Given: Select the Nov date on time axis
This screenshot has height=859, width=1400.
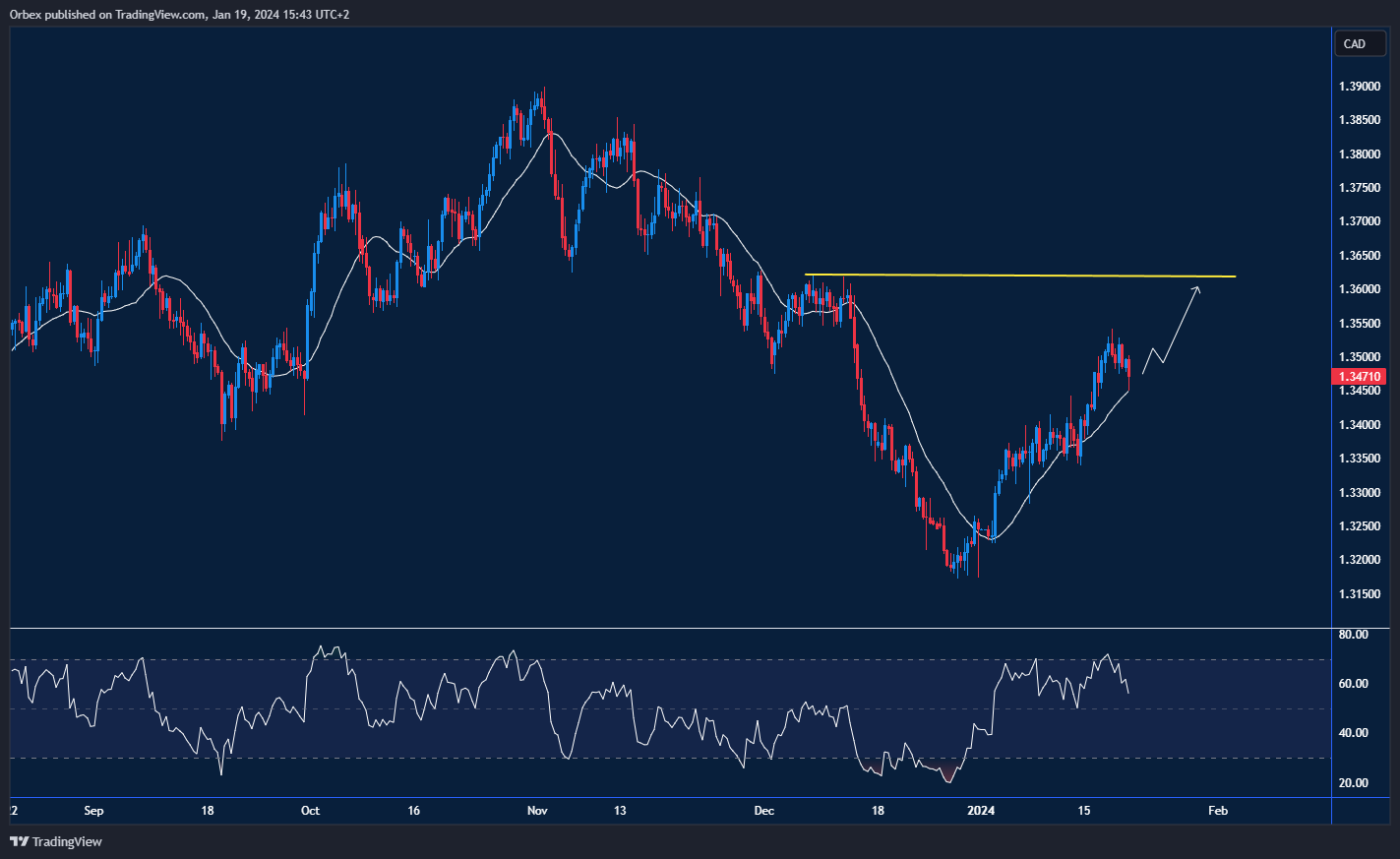Looking at the screenshot, I should pyautogui.click(x=537, y=811).
